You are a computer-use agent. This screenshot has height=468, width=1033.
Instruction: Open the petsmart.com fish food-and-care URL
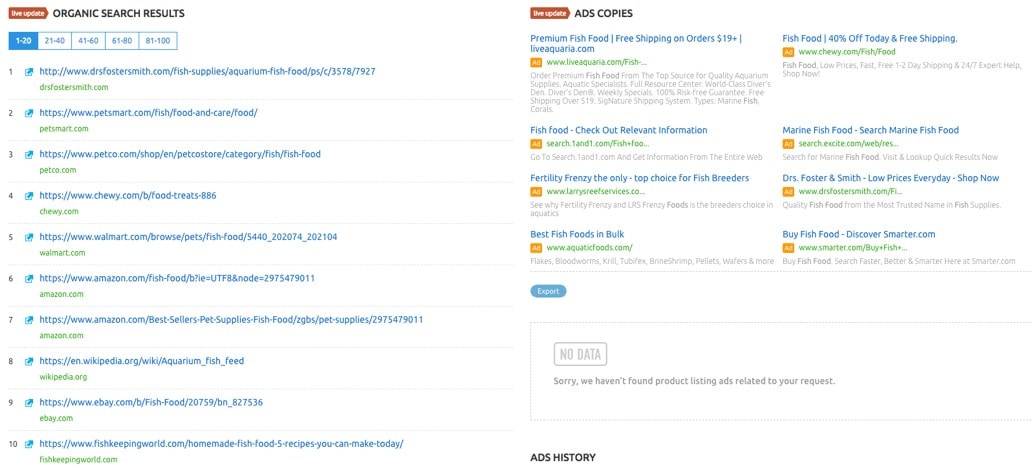(148, 113)
